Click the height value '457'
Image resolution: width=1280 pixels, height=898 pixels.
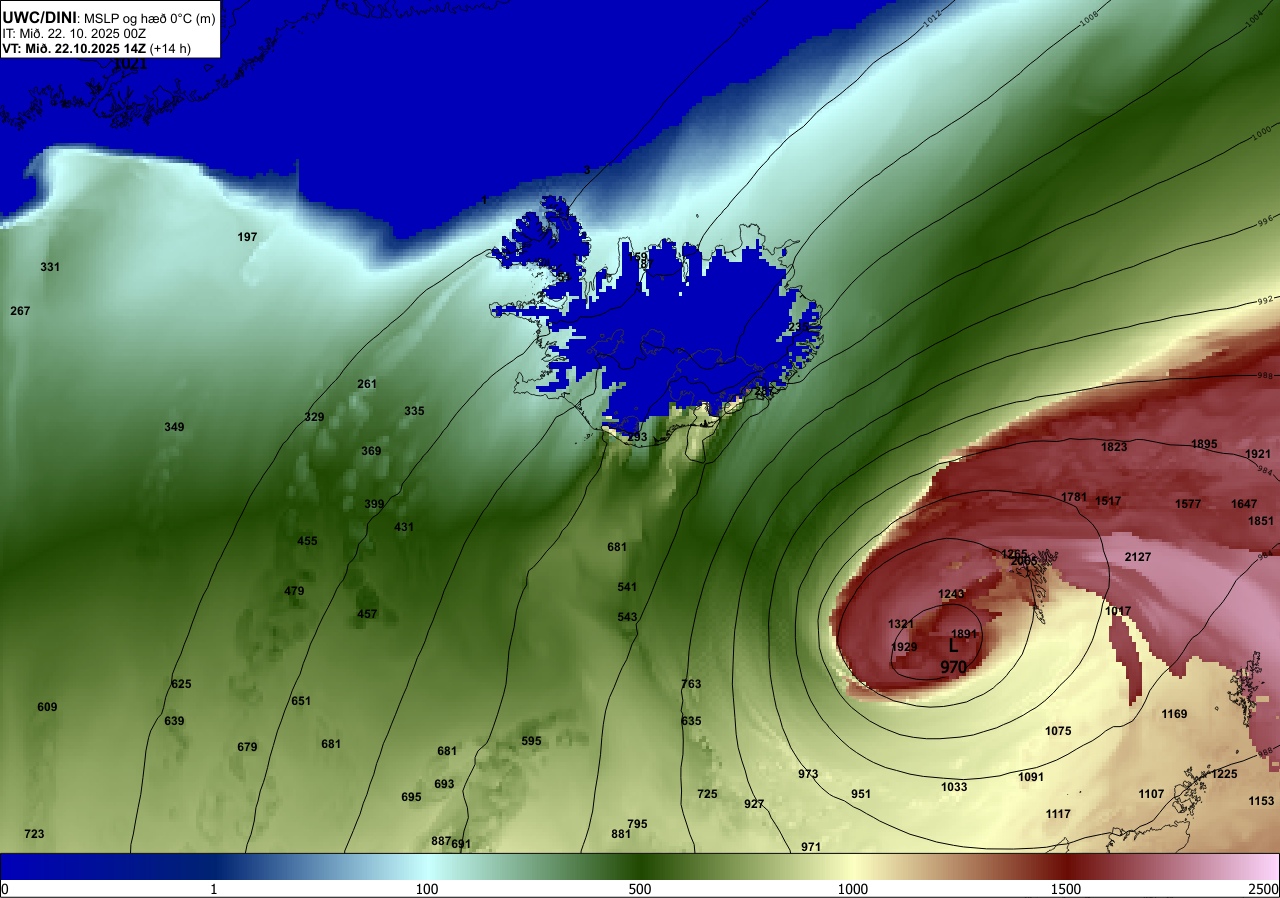[367, 614]
